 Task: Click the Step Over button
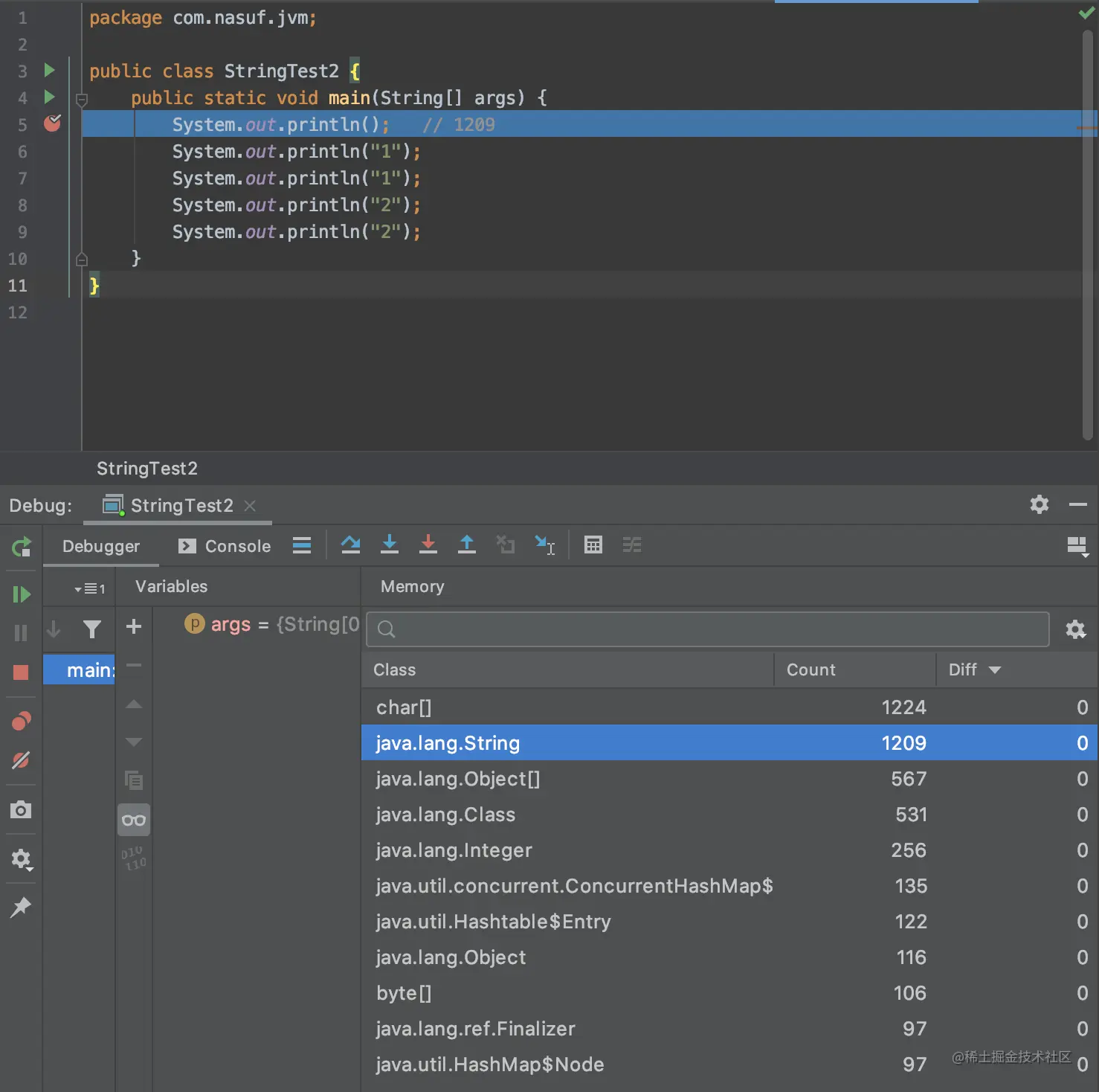pyautogui.click(x=351, y=545)
